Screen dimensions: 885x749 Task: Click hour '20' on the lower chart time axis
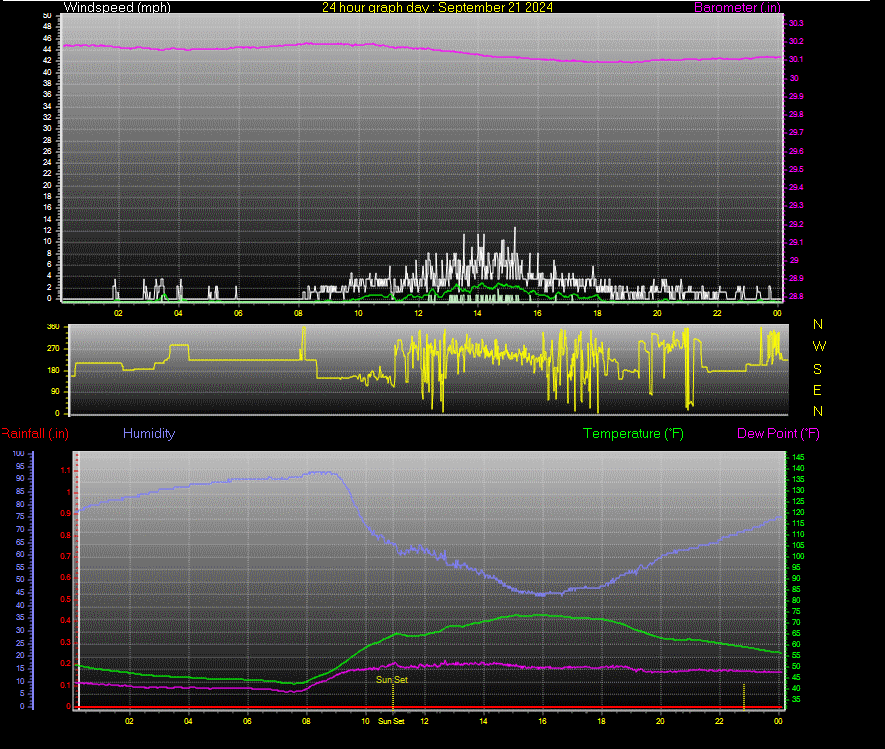click(x=660, y=721)
